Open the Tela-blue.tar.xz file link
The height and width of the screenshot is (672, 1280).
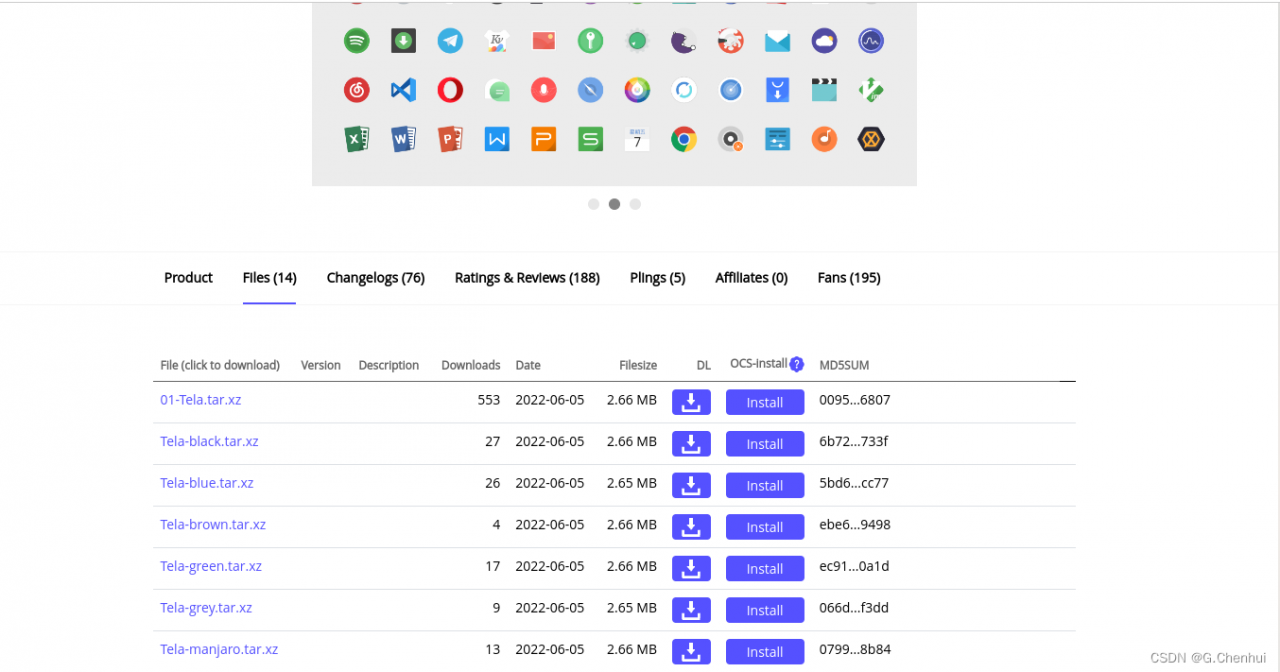(x=207, y=483)
